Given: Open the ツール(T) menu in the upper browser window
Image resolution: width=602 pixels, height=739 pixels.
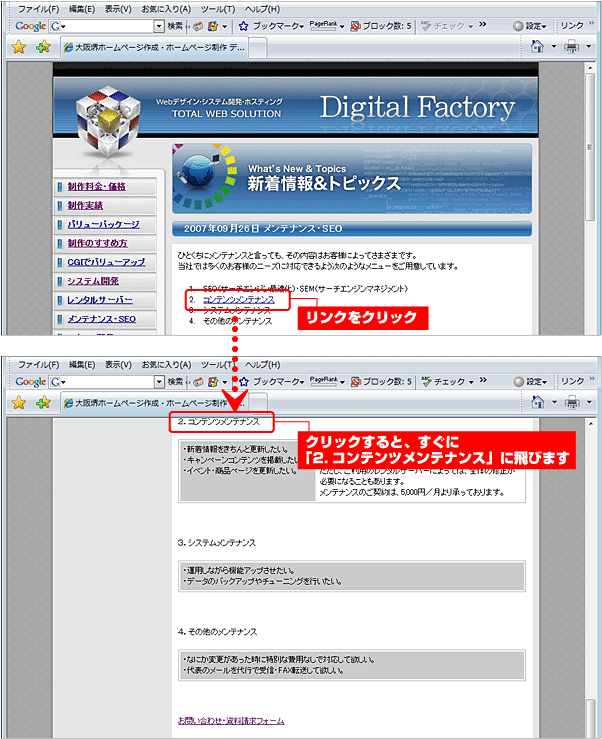Looking at the screenshot, I should (218, 9).
